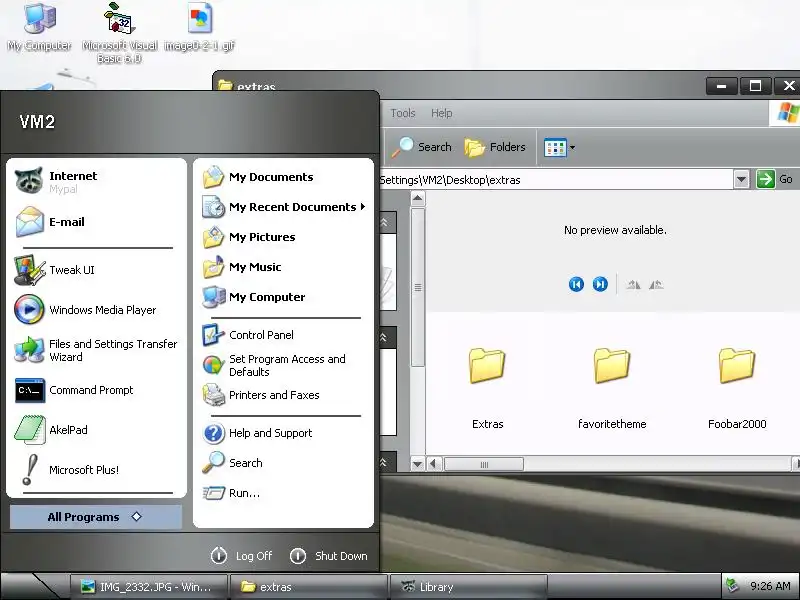Screen dimensions: 800x600
Task: Collapse the middle task pane section chevron
Action: pos(384,337)
